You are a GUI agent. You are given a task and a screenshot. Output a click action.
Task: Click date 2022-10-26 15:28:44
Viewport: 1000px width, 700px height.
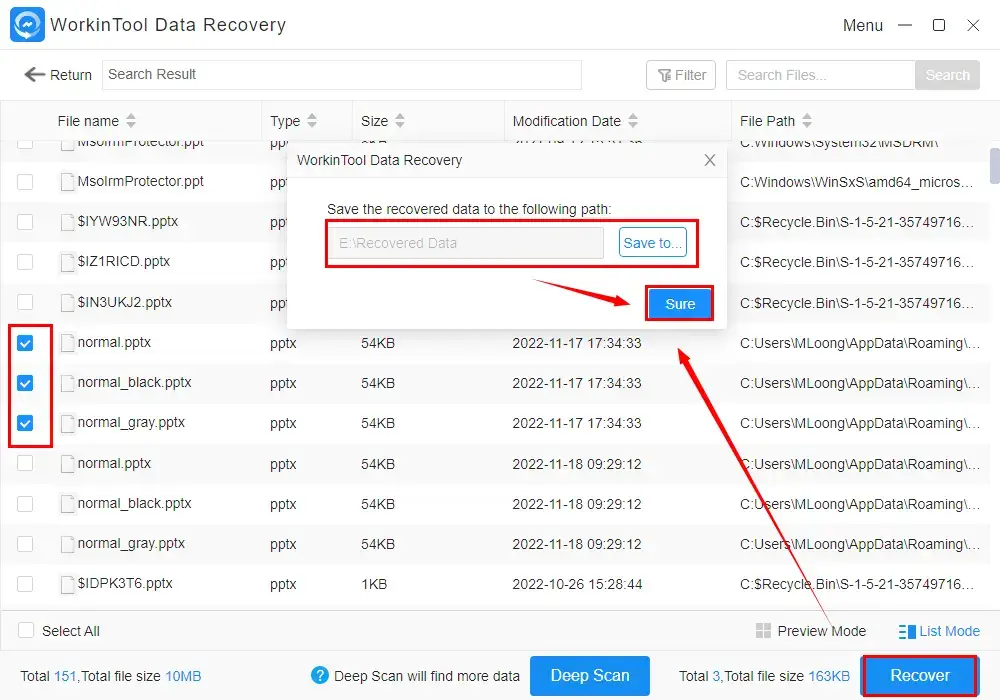(577, 584)
